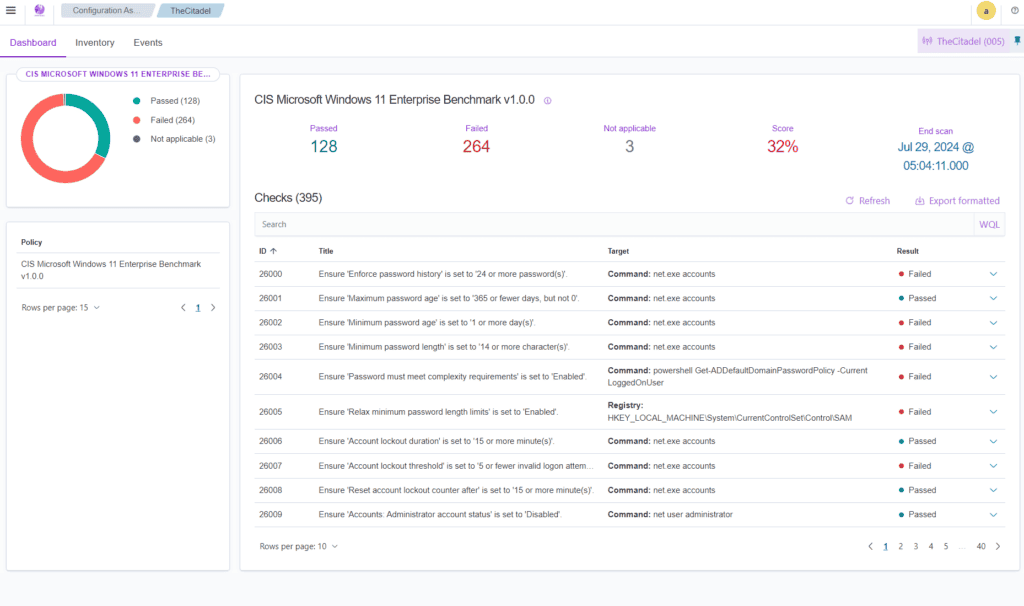Go to page 2 of the checks table
The image size is (1024, 606).
pyautogui.click(x=901, y=546)
